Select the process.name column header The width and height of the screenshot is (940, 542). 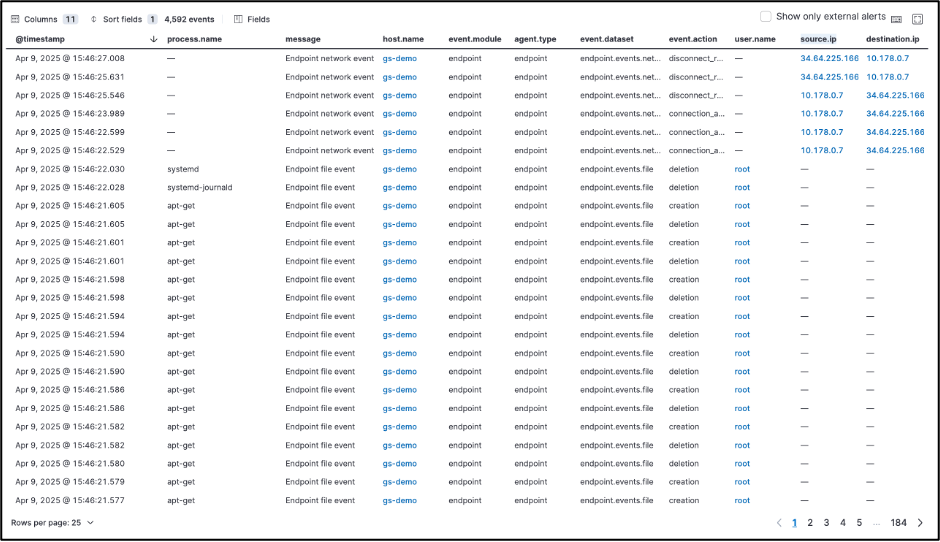pos(194,39)
